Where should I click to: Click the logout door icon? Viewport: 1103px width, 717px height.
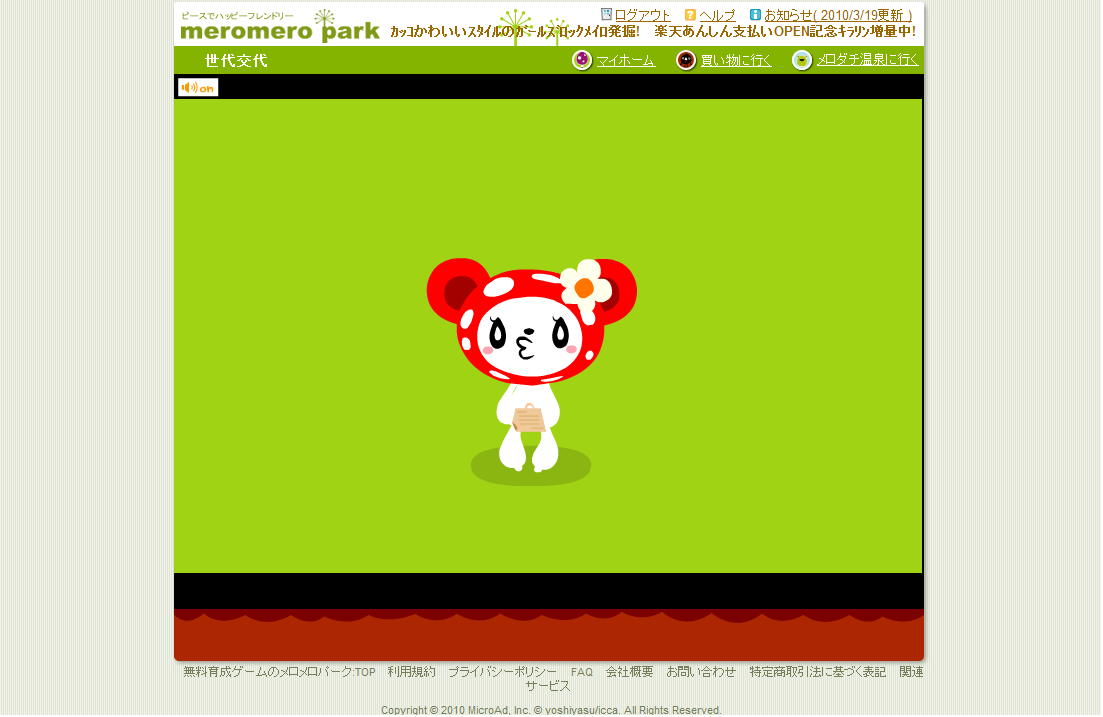[606, 14]
